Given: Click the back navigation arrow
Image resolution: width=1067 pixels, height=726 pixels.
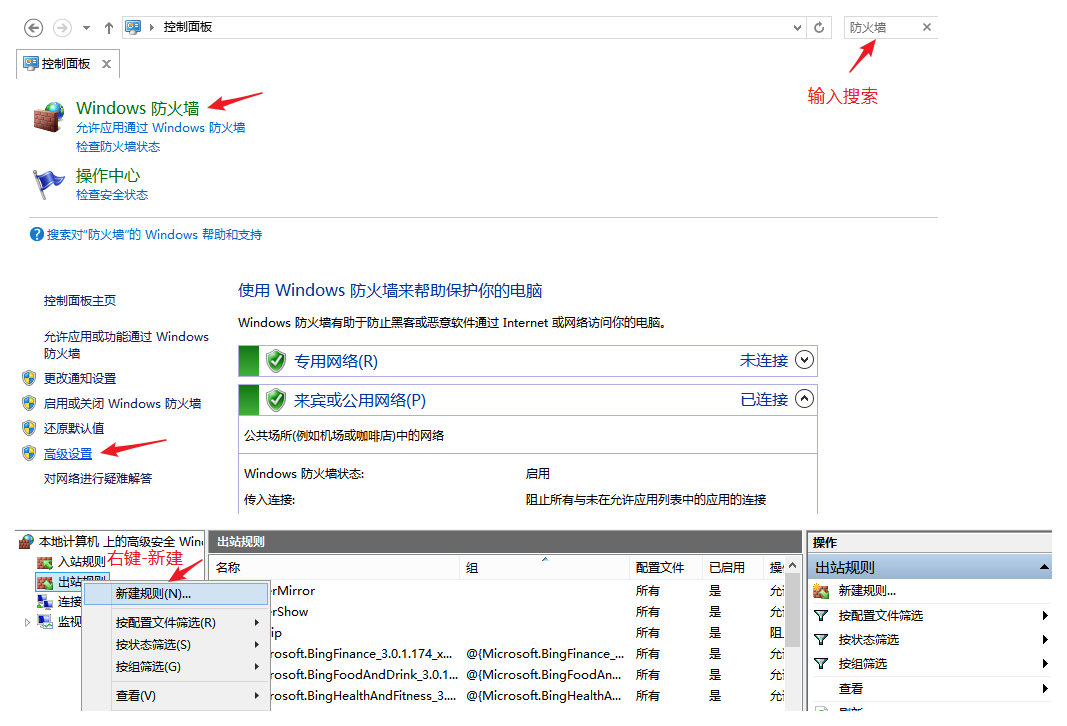Looking at the screenshot, I should pos(33,28).
